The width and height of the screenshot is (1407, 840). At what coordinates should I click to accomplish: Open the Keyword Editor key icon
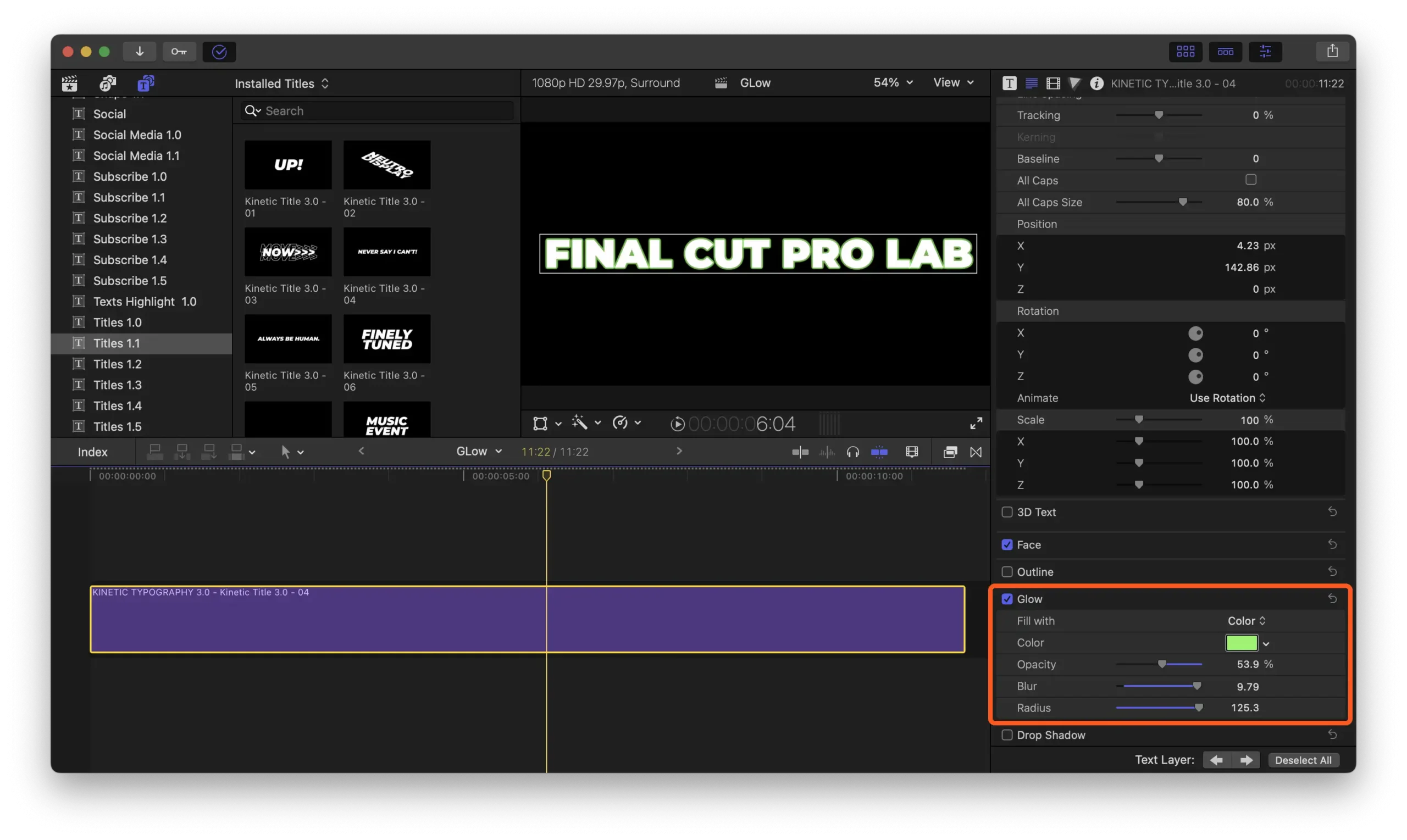pos(179,52)
